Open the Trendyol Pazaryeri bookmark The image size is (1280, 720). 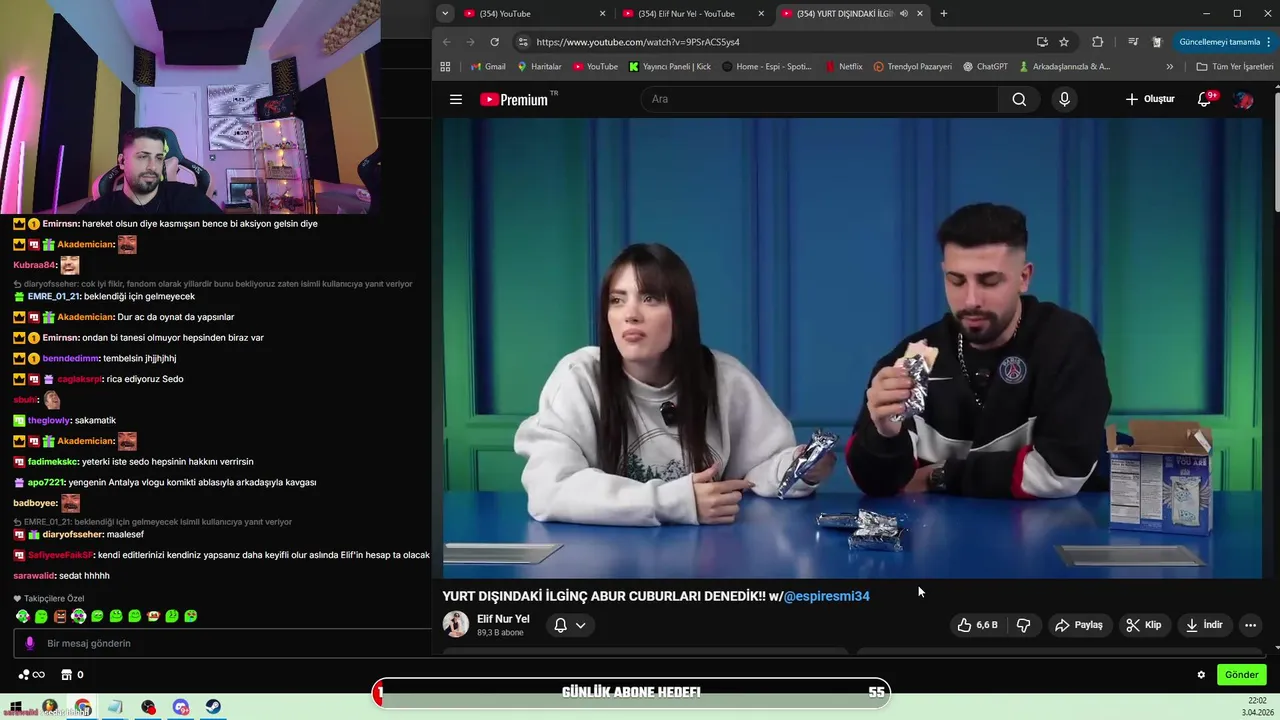coord(912,67)
